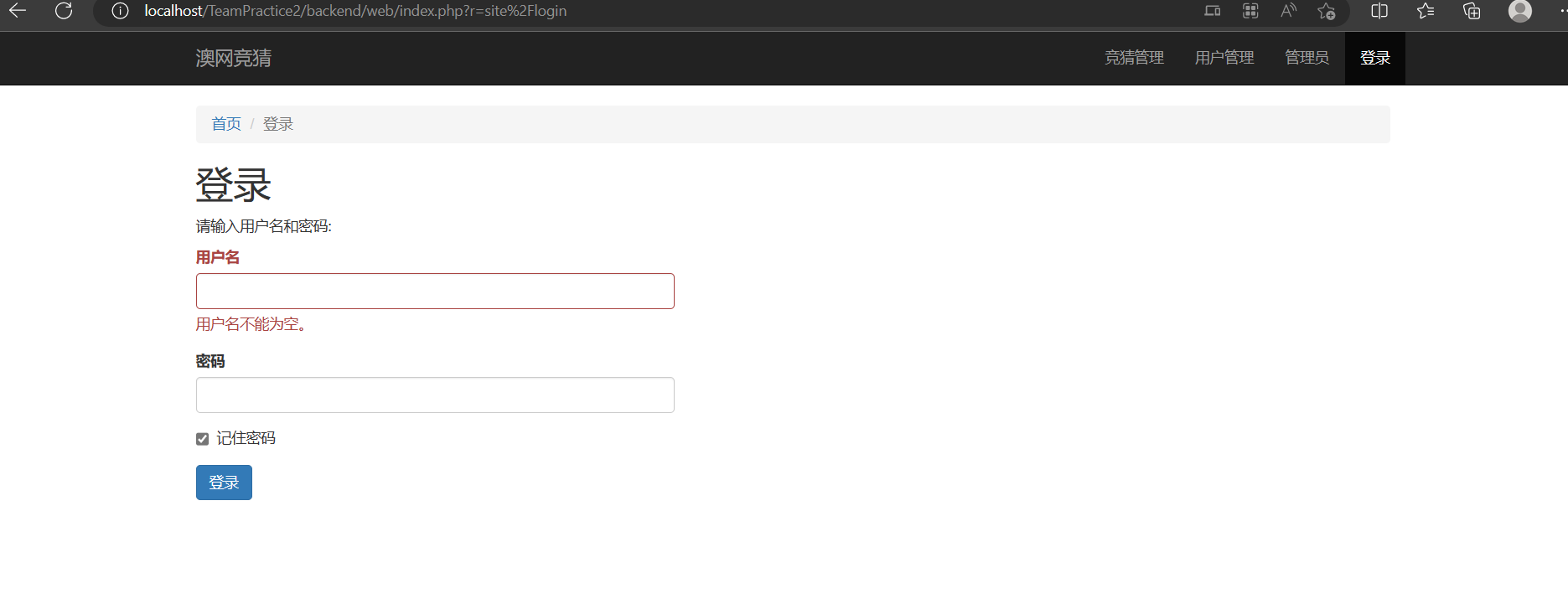The width and height of the screenshot is (1568, 604).
Task: Open the 澳网竞猜 brand link
Action: (x=234, y=58)
